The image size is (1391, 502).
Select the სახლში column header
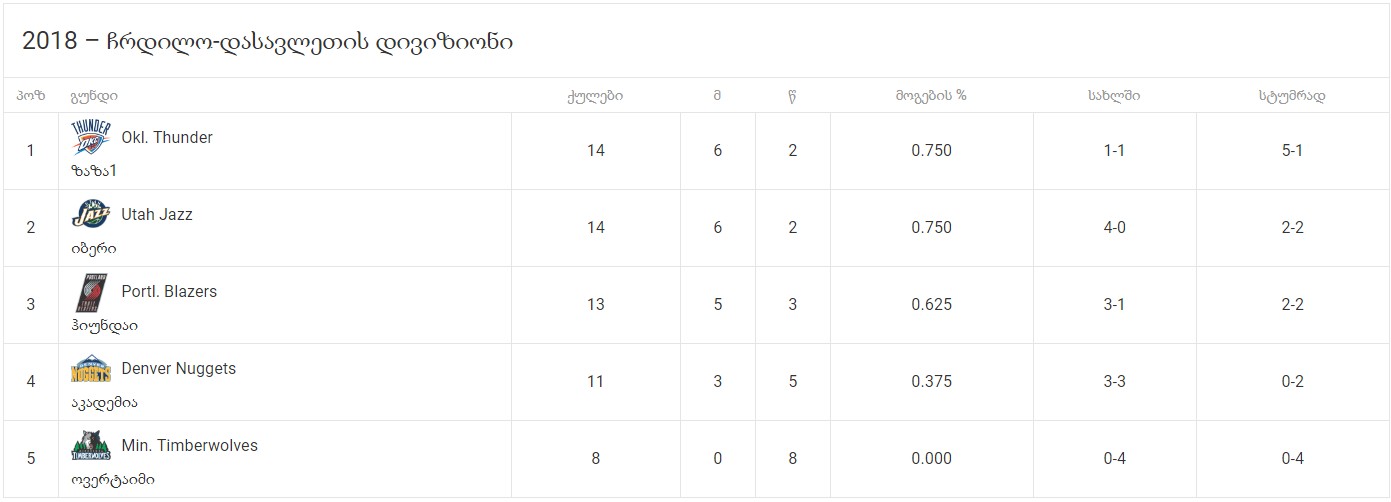point(1114,96)
